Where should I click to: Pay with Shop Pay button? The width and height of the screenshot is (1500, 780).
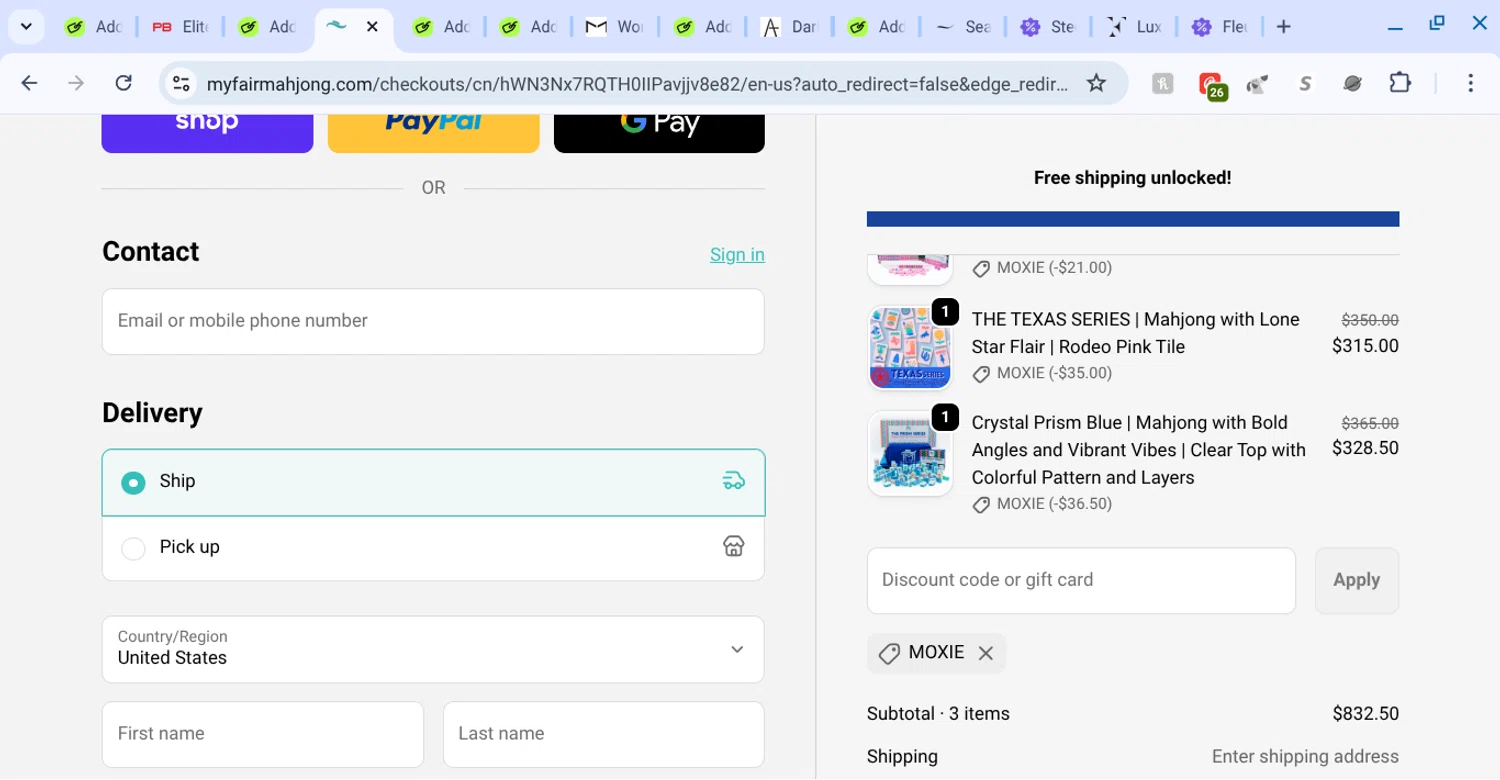coord(207,133)
